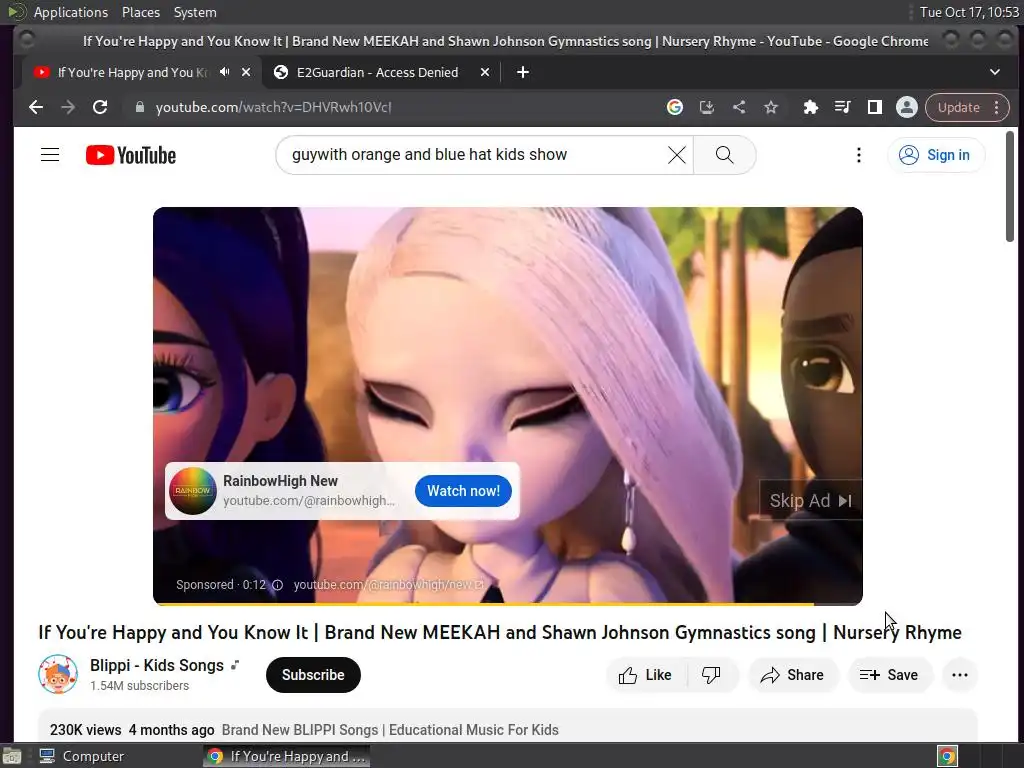Expand the video description box

(x=507, y=726)
